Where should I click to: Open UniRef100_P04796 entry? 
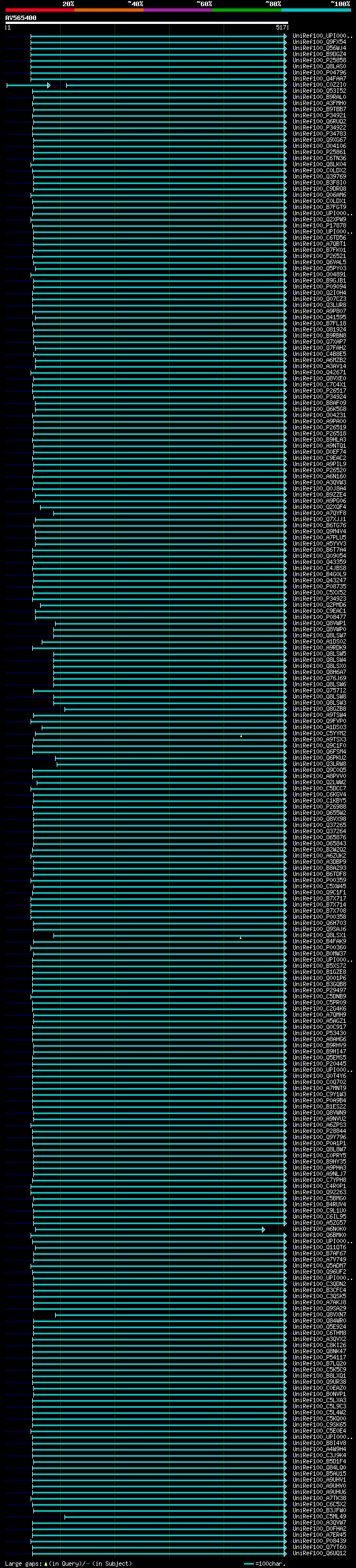tap(319, 72)
